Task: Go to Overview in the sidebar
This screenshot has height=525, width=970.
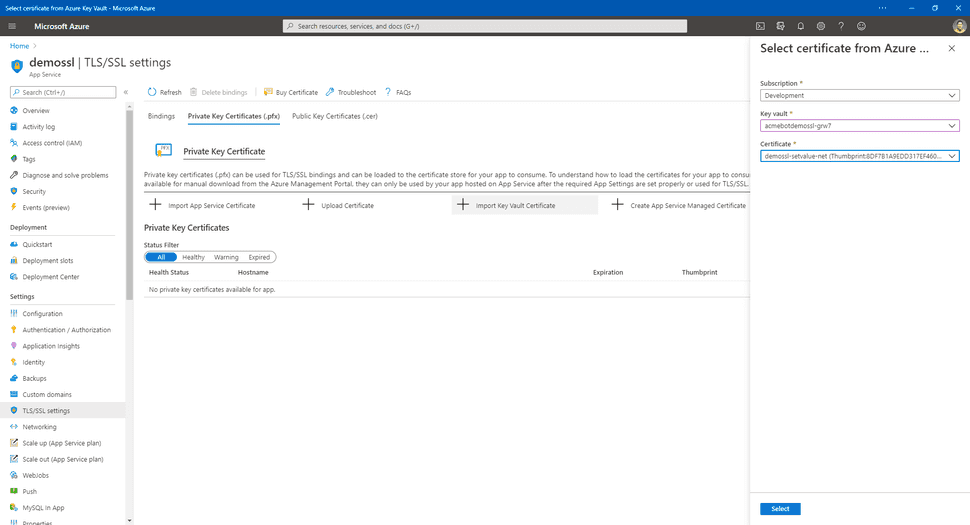Action: [36, 111]
